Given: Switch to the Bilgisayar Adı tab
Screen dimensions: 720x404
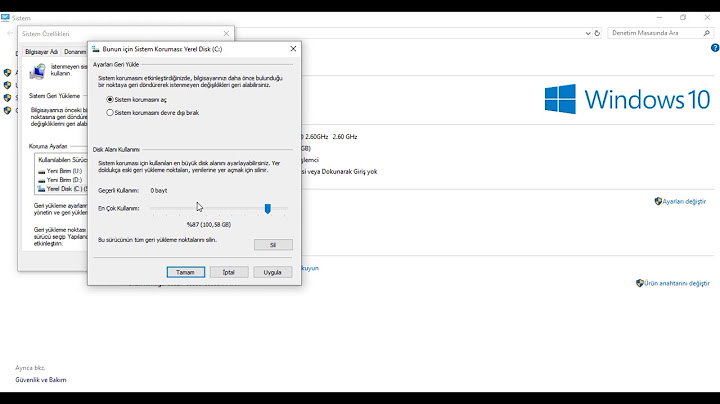Looking at the screenshot, I should click(x=41, y=52).
